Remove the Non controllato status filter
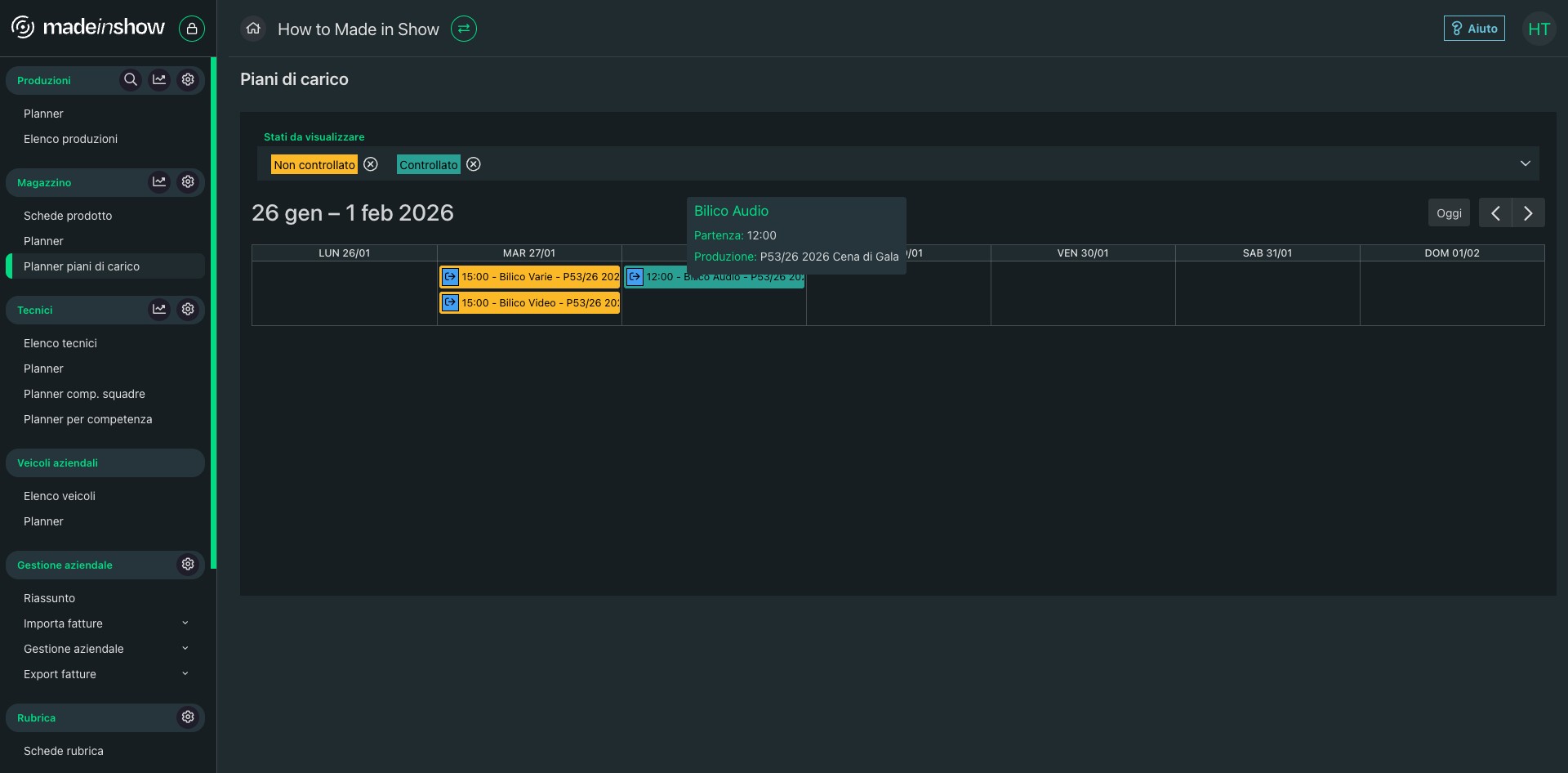1568x773 pixels. pyautogui.click(x=371, y=164)
